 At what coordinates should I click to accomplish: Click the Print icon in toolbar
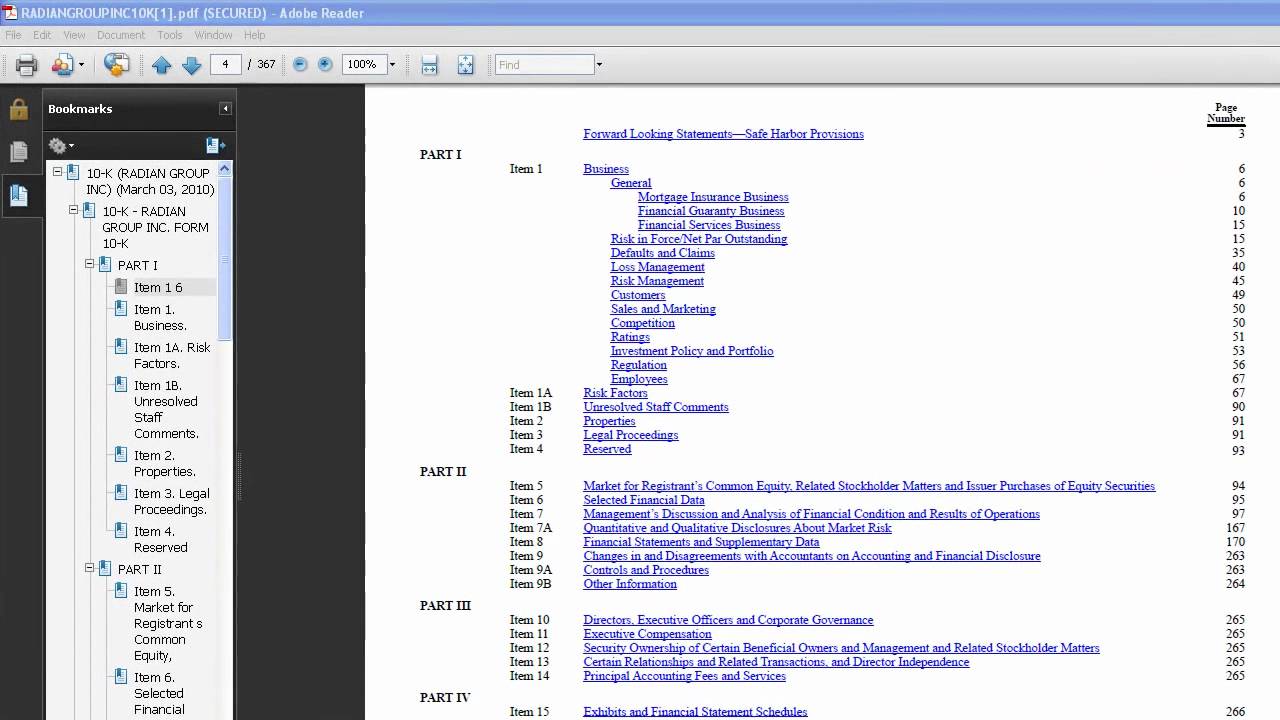click(x=27, y=65)
